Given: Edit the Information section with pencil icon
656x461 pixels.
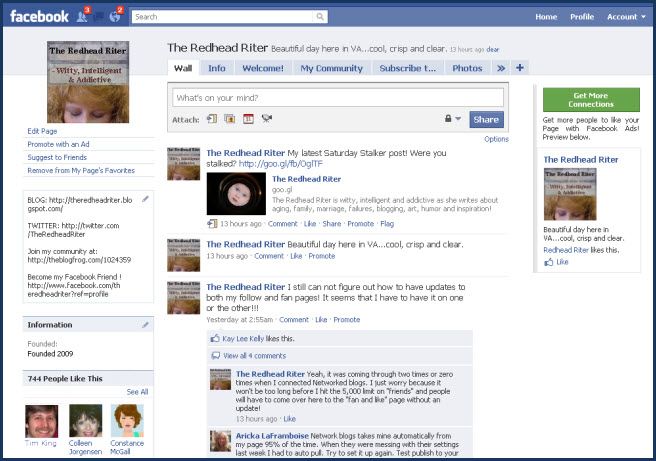Looking at the screenshot, I should coord(146,324).
